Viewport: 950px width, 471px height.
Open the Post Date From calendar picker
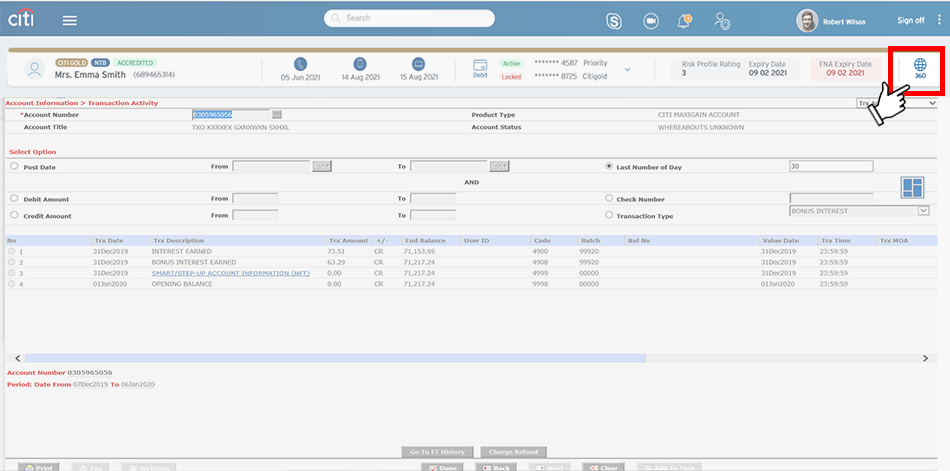[x=322, y=166]
